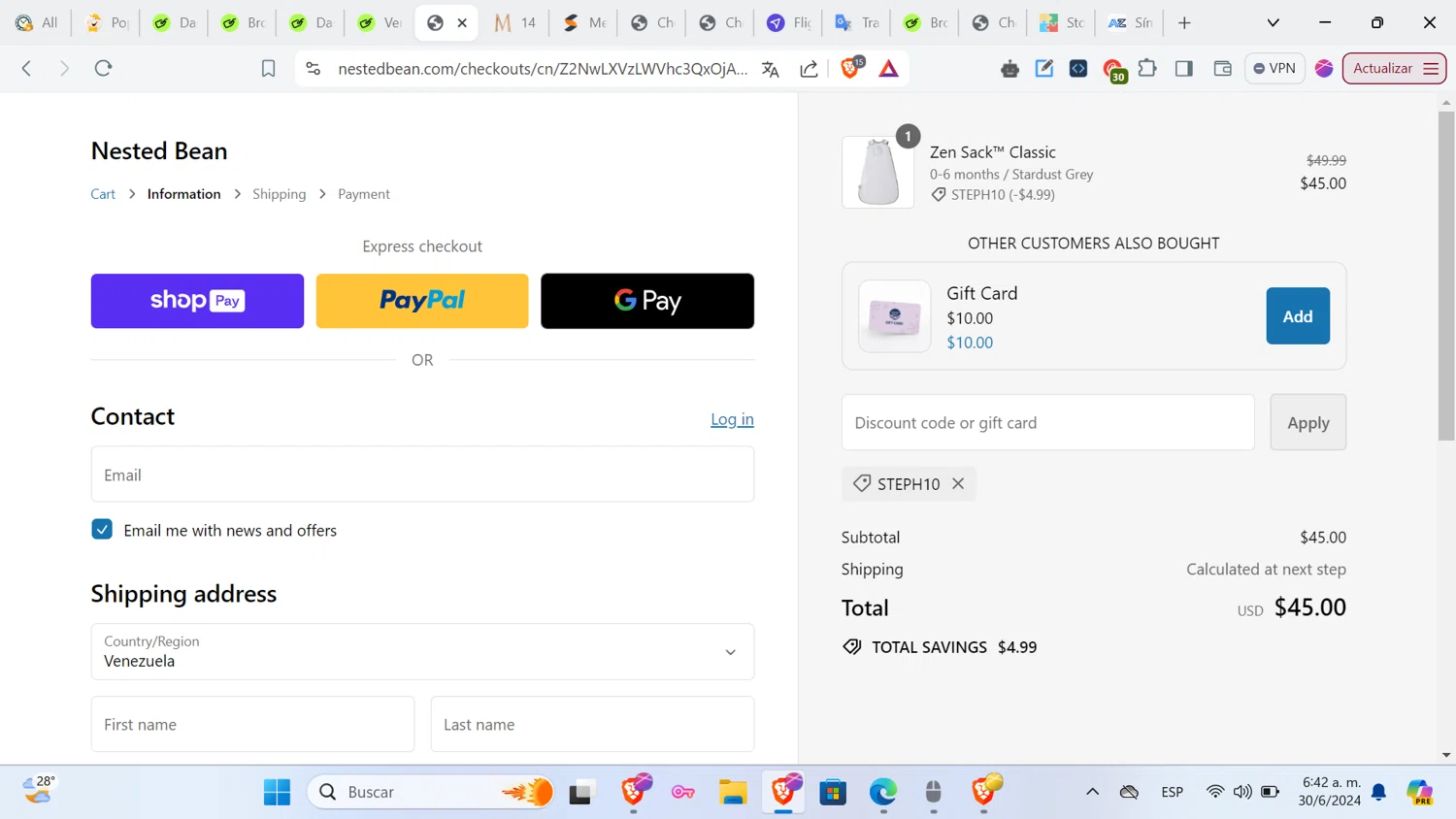1456x819 pixels.
Task: Focus the Email input field
Action: [422, 475]
